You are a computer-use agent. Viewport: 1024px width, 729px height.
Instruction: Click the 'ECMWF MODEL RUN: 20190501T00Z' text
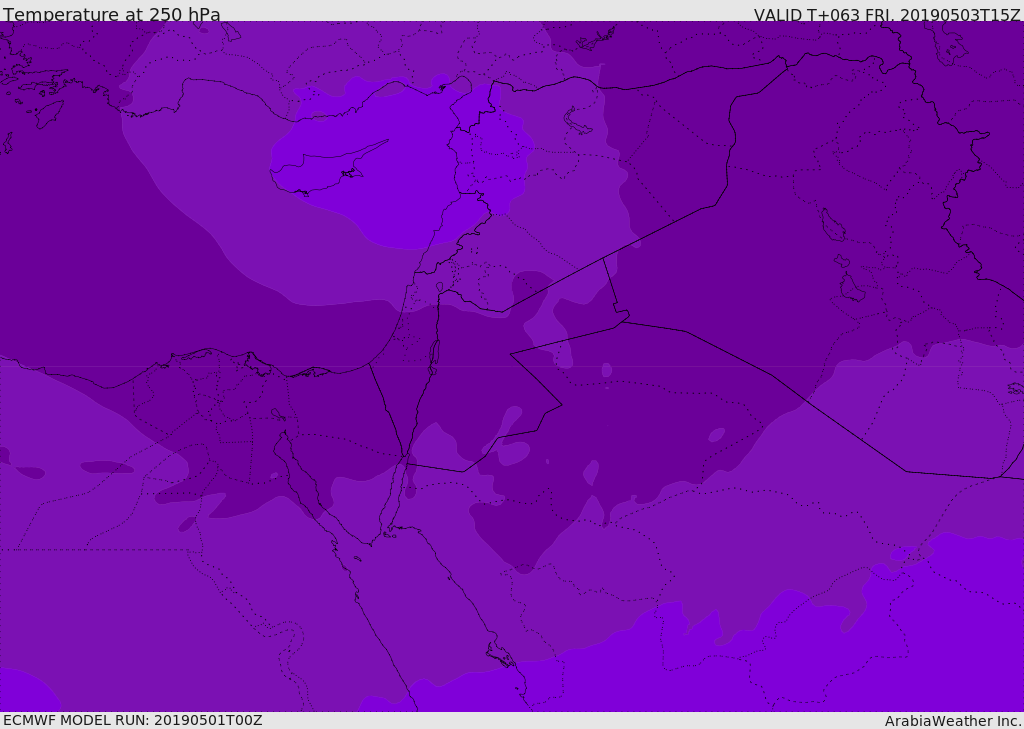pyautogui.click(x=133, y=720)
